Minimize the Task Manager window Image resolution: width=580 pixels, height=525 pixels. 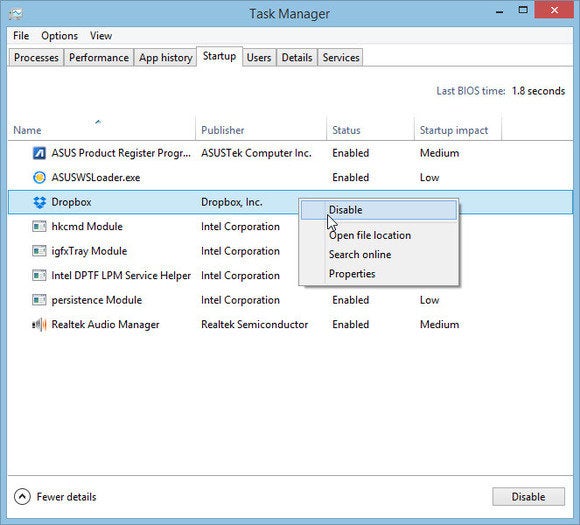coord(499,11)
